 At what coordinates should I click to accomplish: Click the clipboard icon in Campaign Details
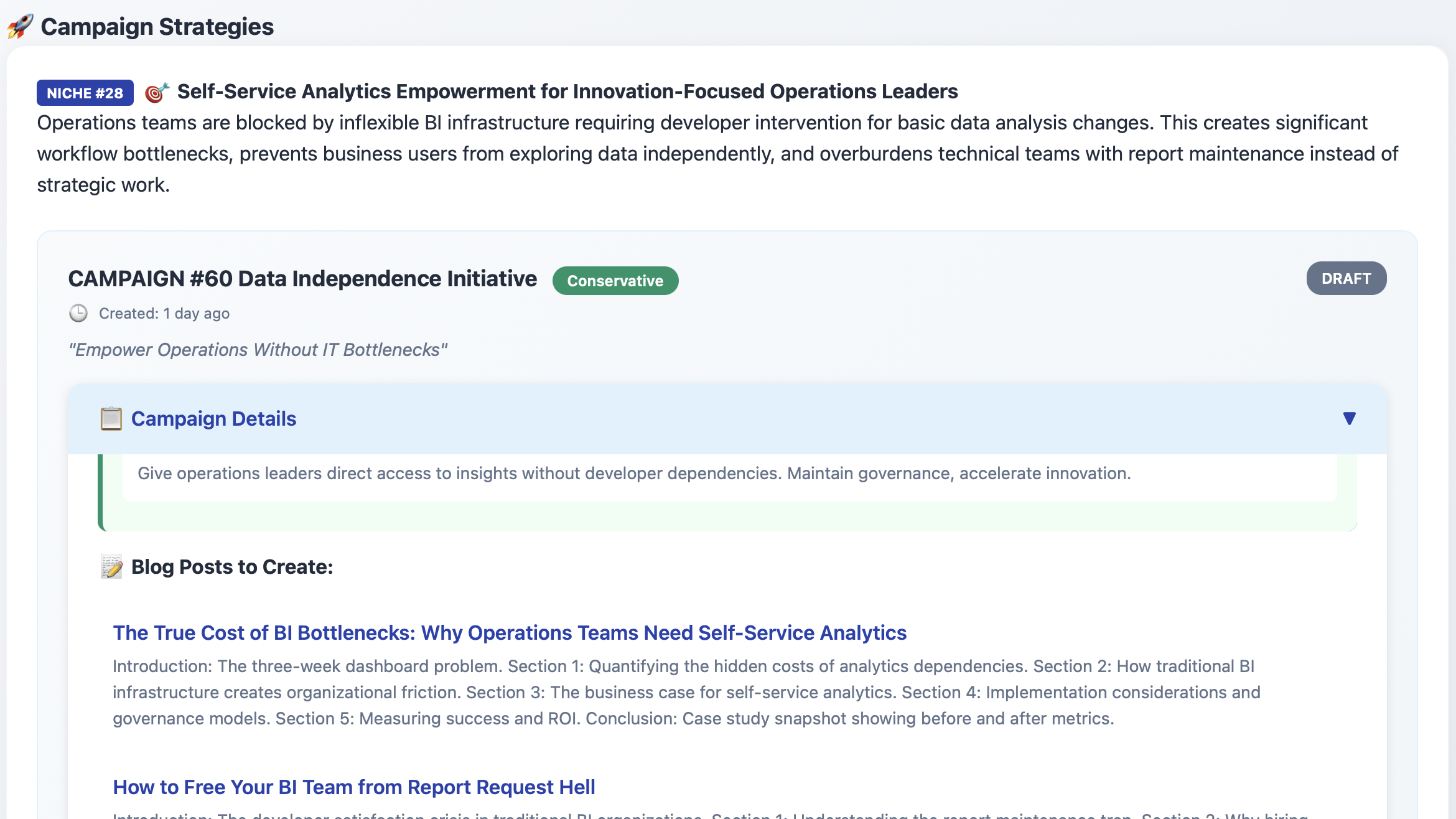point(111,419)
